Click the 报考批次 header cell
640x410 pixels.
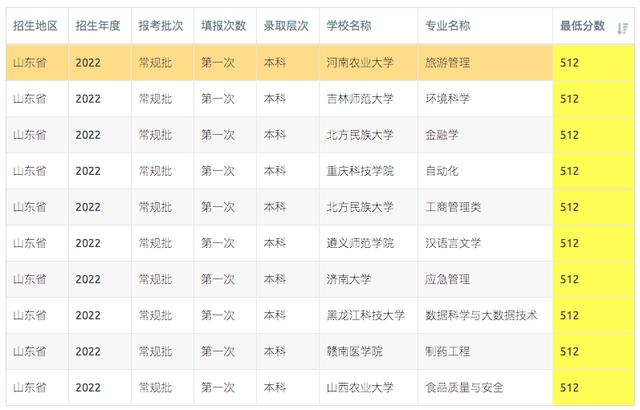[161, 26]
